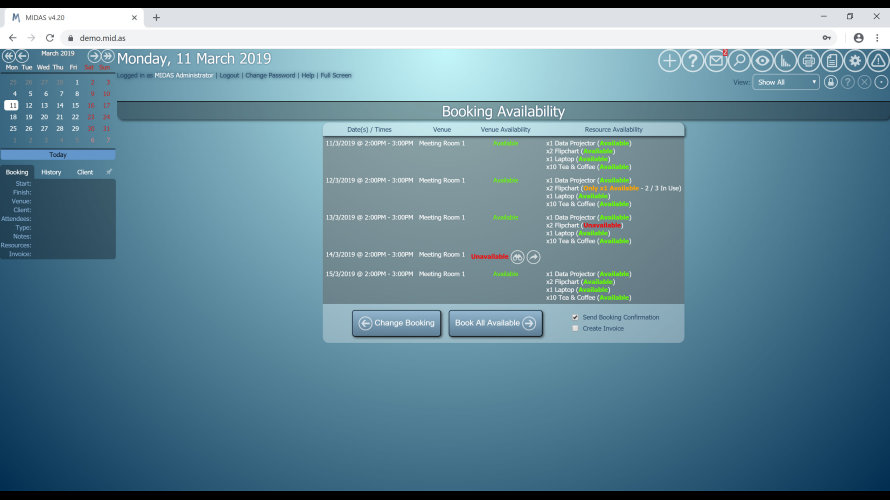890x500 pixels.
Task: Open a new browser tab
Action: point(156,18)
